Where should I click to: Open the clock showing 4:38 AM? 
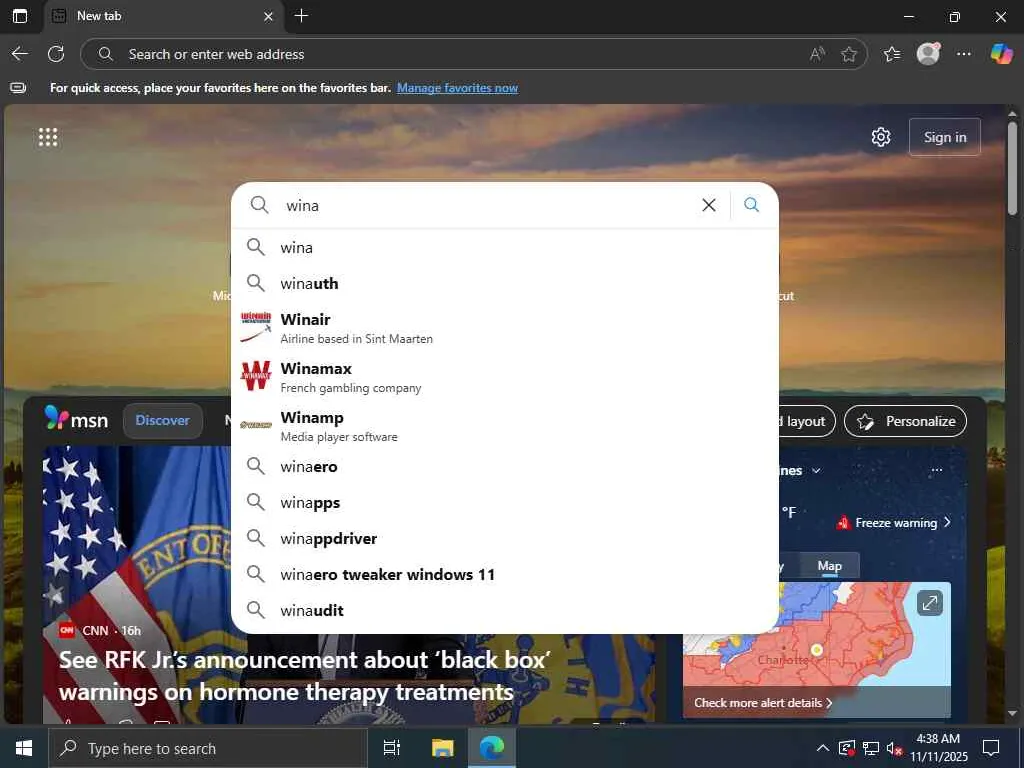pyautogui.click(x=938, y=748)
